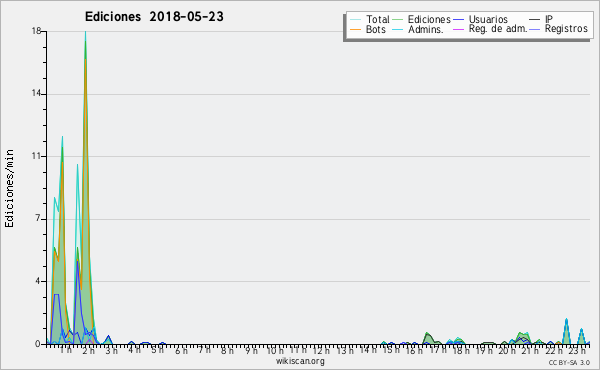
Task: Click the '12 h' x-axis label
Action: [321, 350]
